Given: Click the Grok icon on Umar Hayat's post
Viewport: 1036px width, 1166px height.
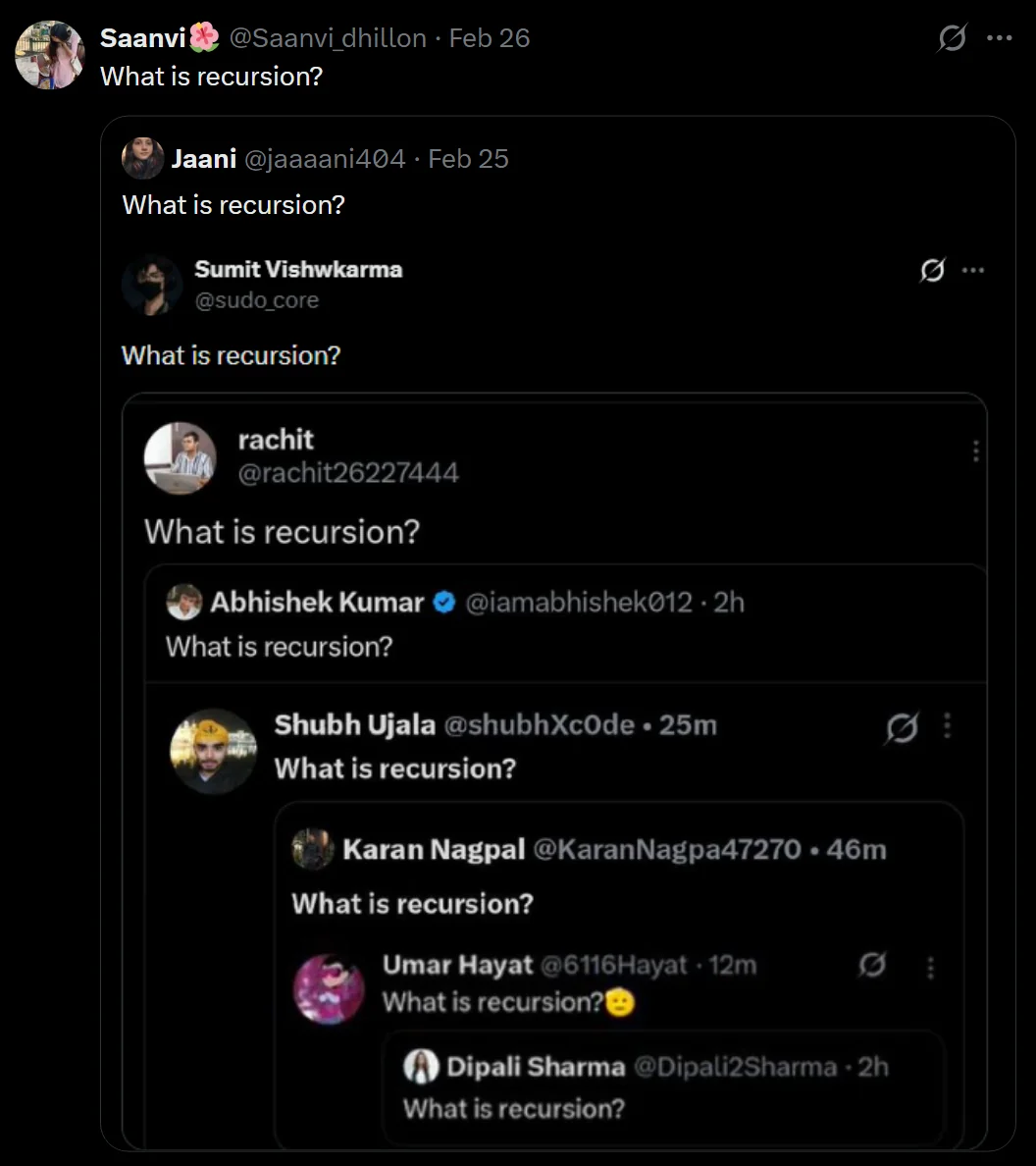Looking at the screenshot, I should 871,966.
